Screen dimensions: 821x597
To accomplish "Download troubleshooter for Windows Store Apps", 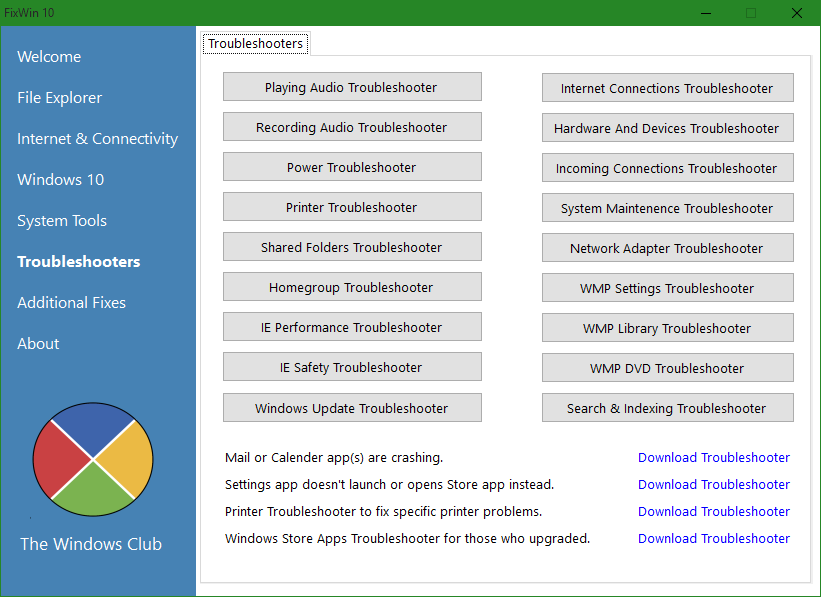I will coord(714,538).
